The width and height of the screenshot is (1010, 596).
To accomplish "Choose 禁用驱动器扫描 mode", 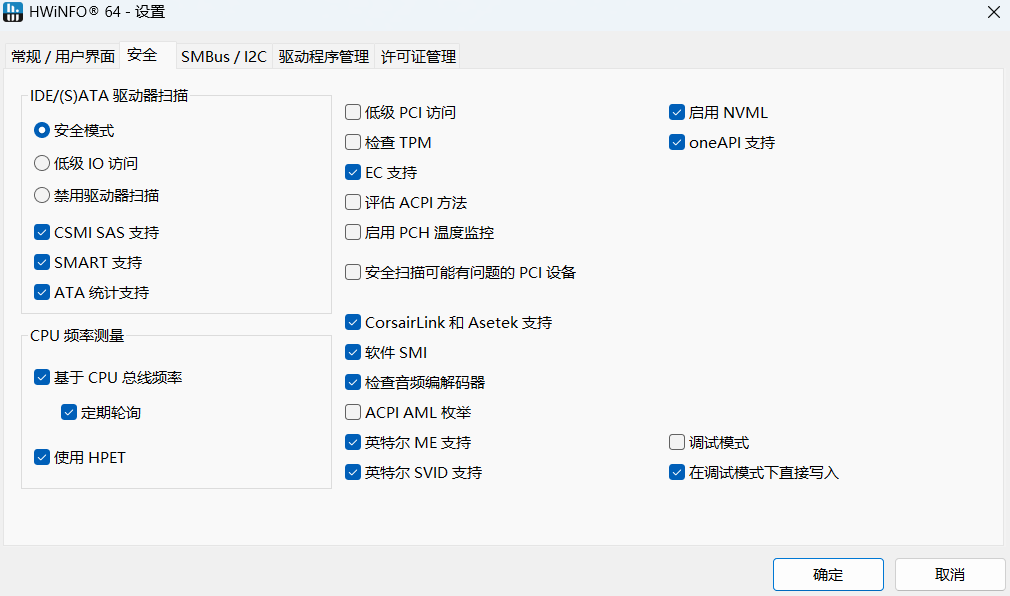I will 41,195.
